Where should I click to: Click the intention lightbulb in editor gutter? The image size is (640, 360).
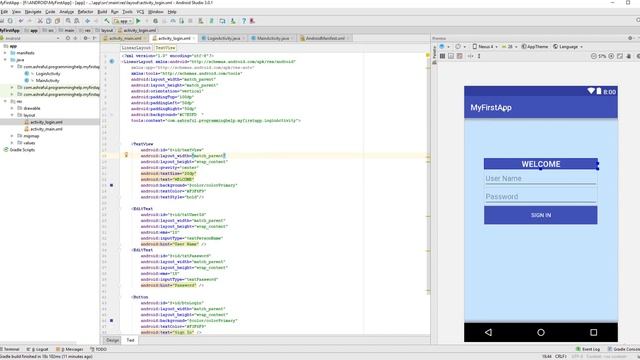126,155
